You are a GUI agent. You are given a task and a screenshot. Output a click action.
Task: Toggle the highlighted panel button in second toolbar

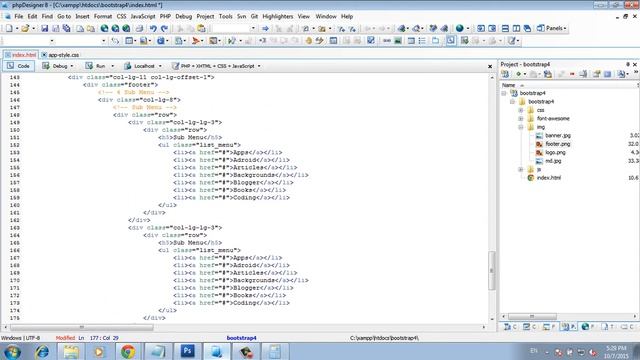pos(451,41)
